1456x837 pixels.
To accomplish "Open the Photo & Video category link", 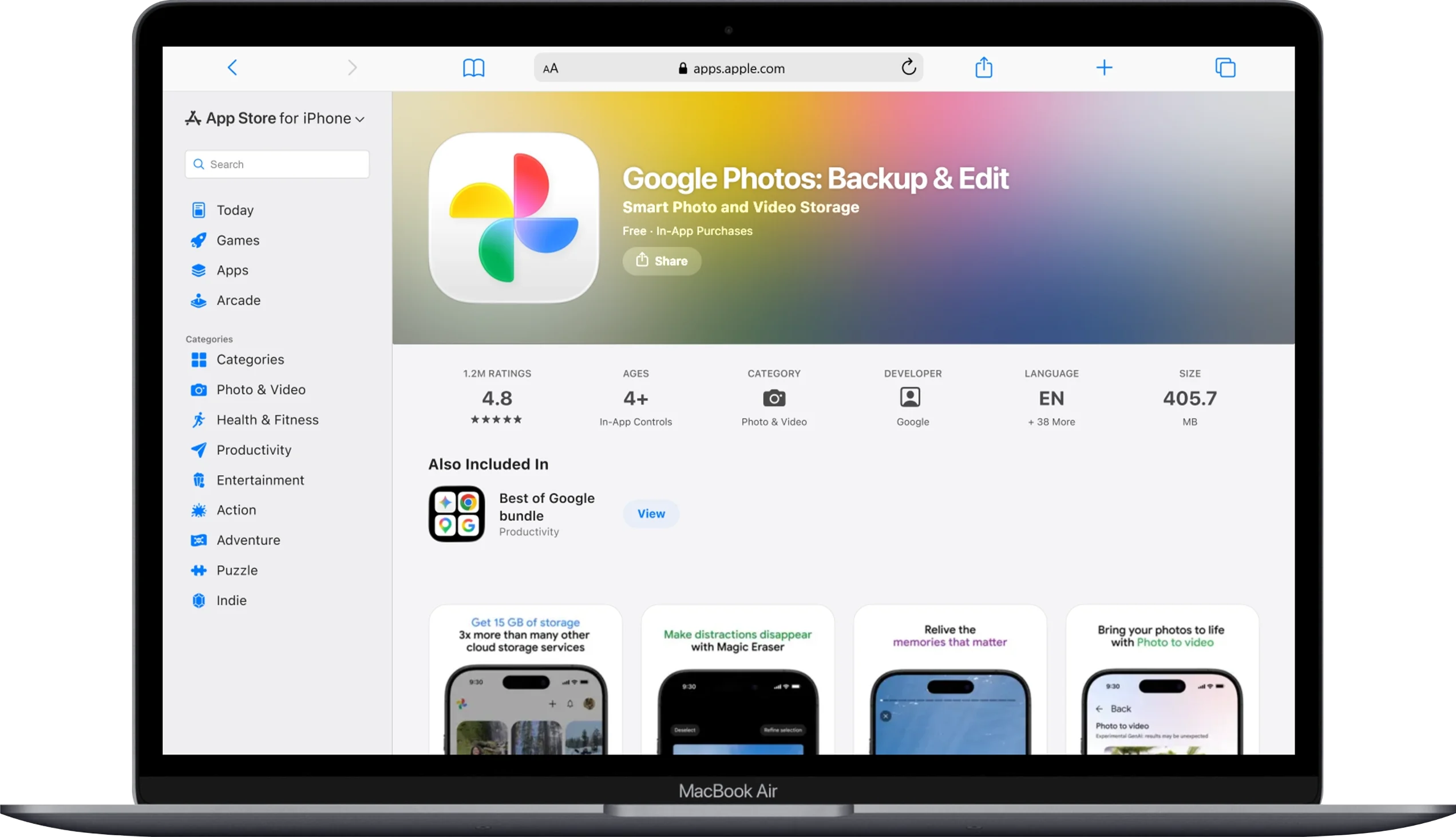I will click(x=261, y=390).
